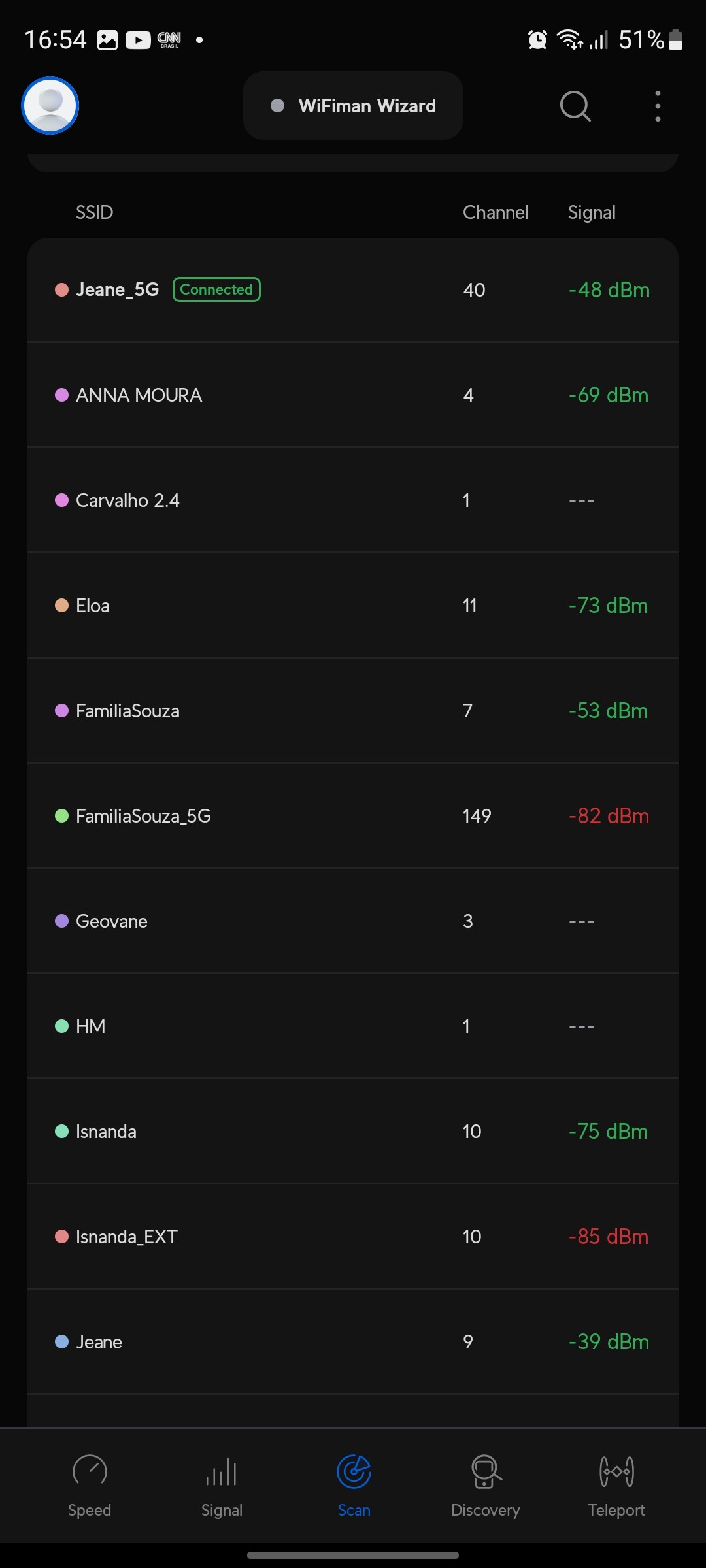The image size is (706, 1568).
Task: Open the three-dot overflow menu
Action: coord(658,106)
